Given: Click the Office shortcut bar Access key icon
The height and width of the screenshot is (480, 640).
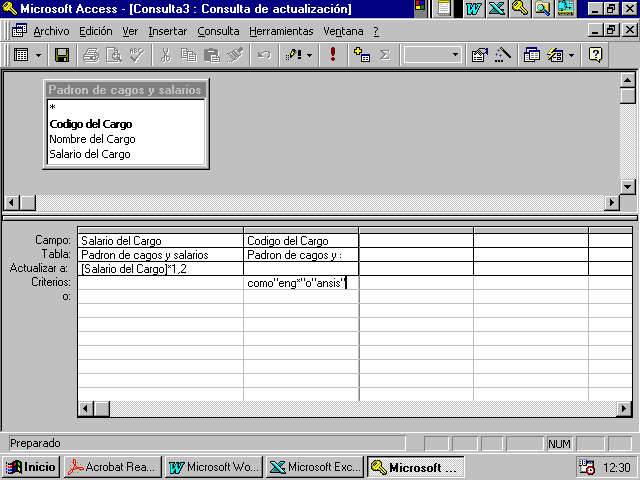Looking at the screenshot, I should (520, 8).
